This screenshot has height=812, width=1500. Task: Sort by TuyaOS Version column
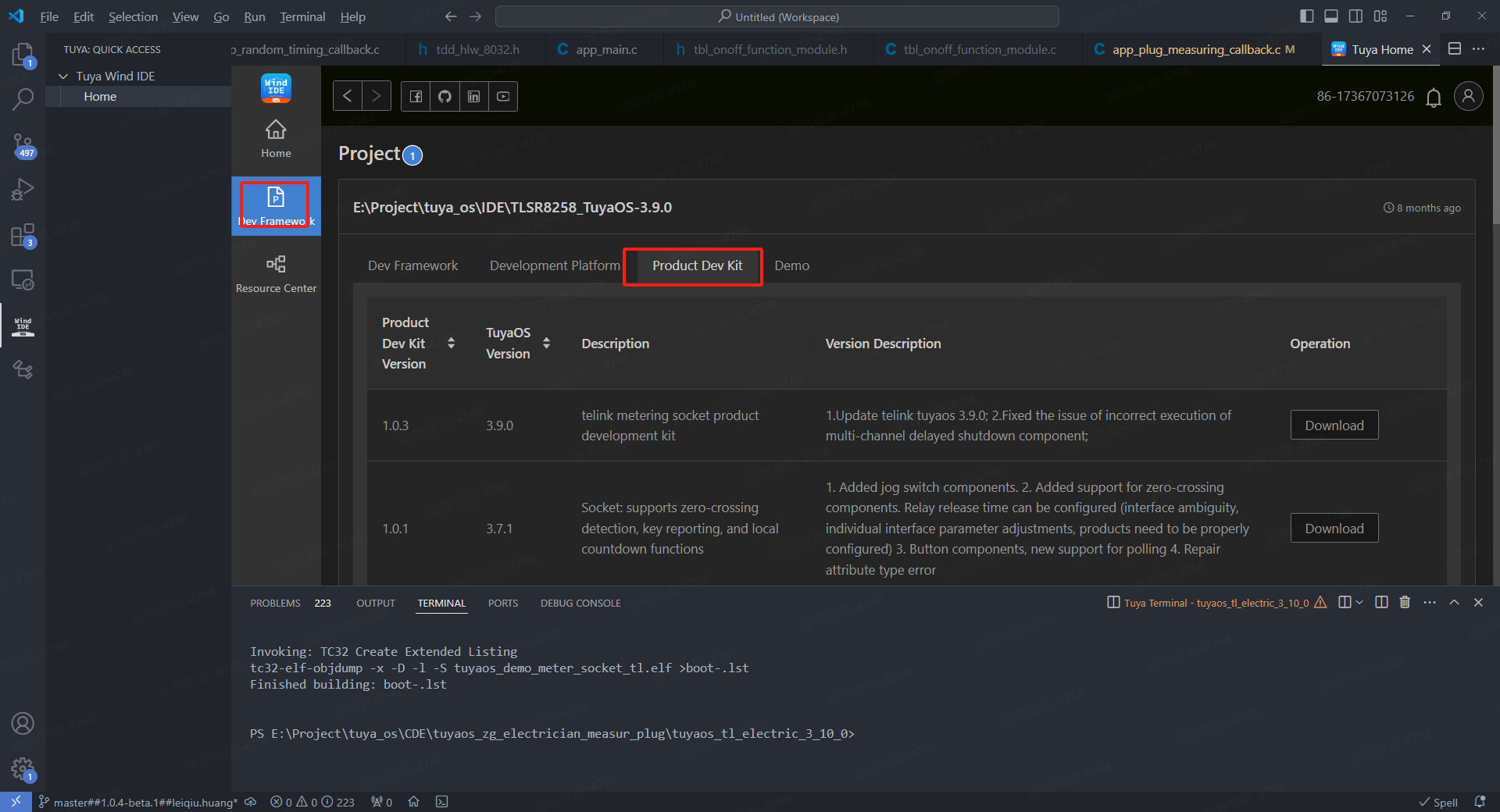[546, 343]
